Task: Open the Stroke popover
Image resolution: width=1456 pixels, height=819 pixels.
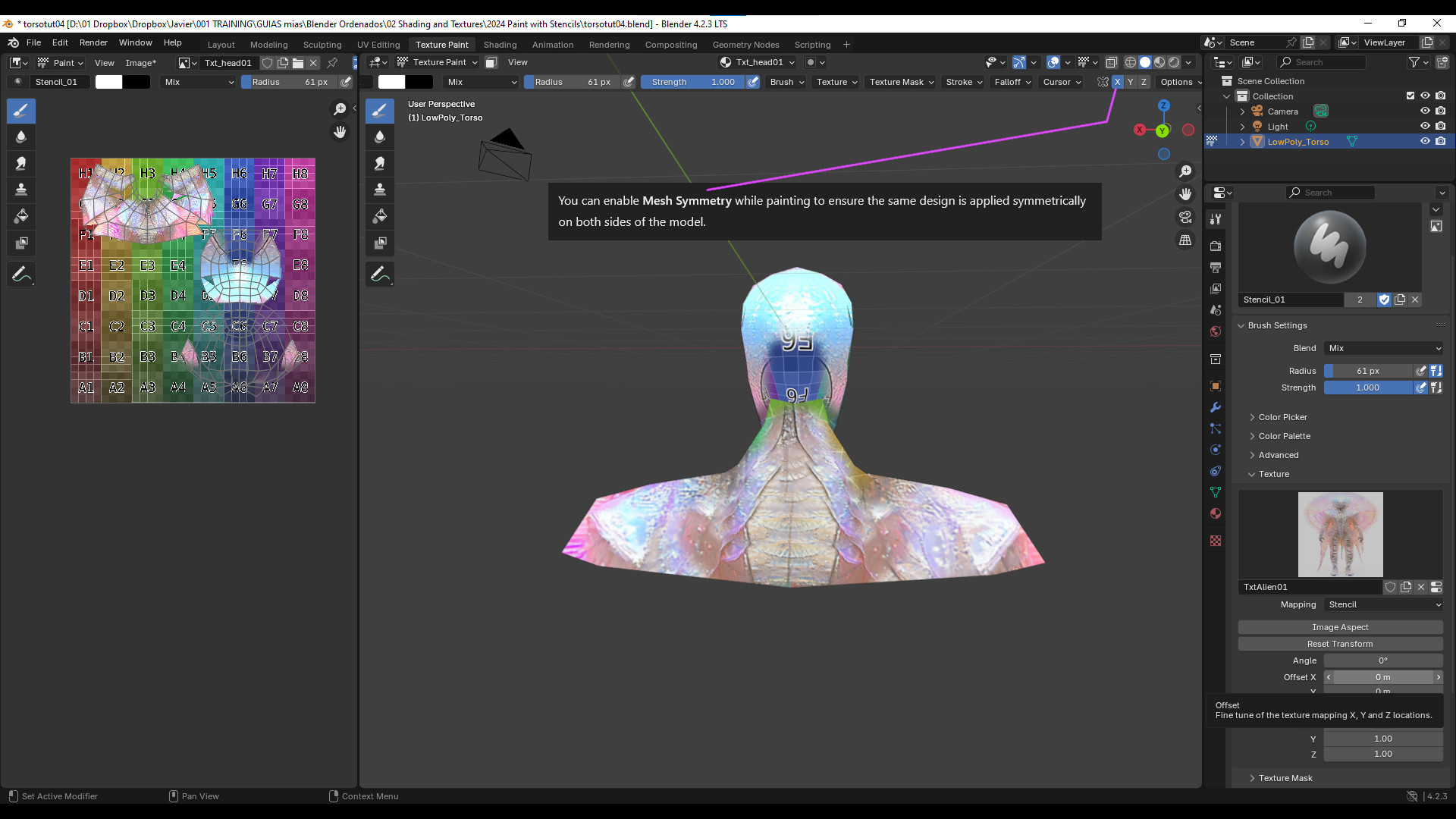Action: click(964, 82)
